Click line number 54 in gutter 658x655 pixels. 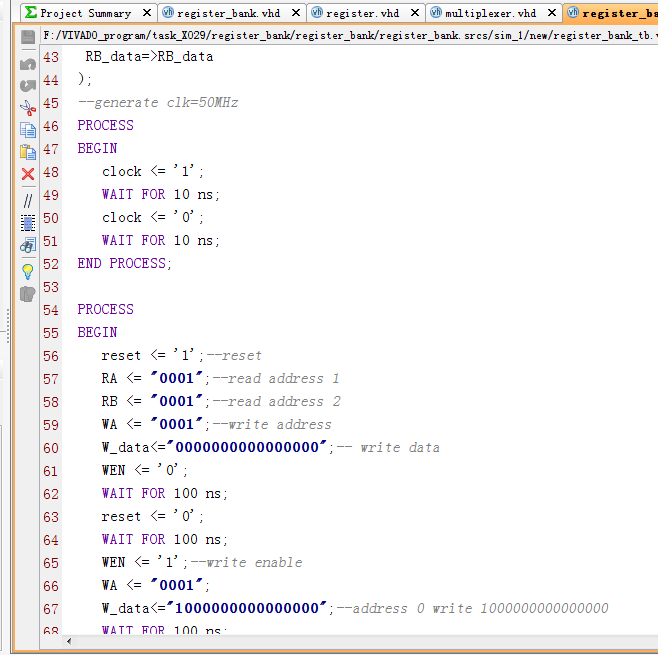[51, 310]
